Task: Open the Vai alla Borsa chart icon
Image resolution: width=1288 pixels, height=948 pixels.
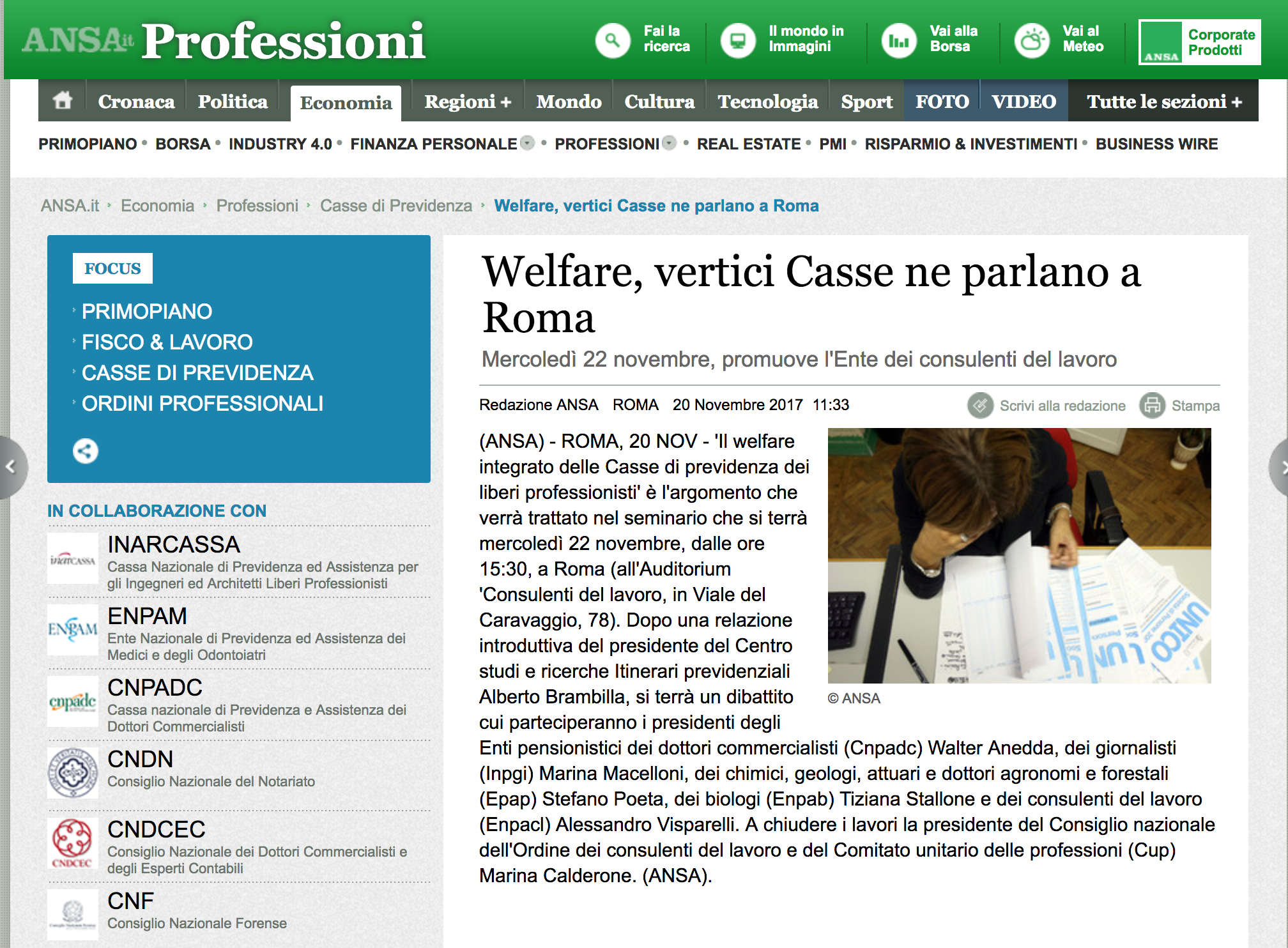Action: click(x=899, y=41)
